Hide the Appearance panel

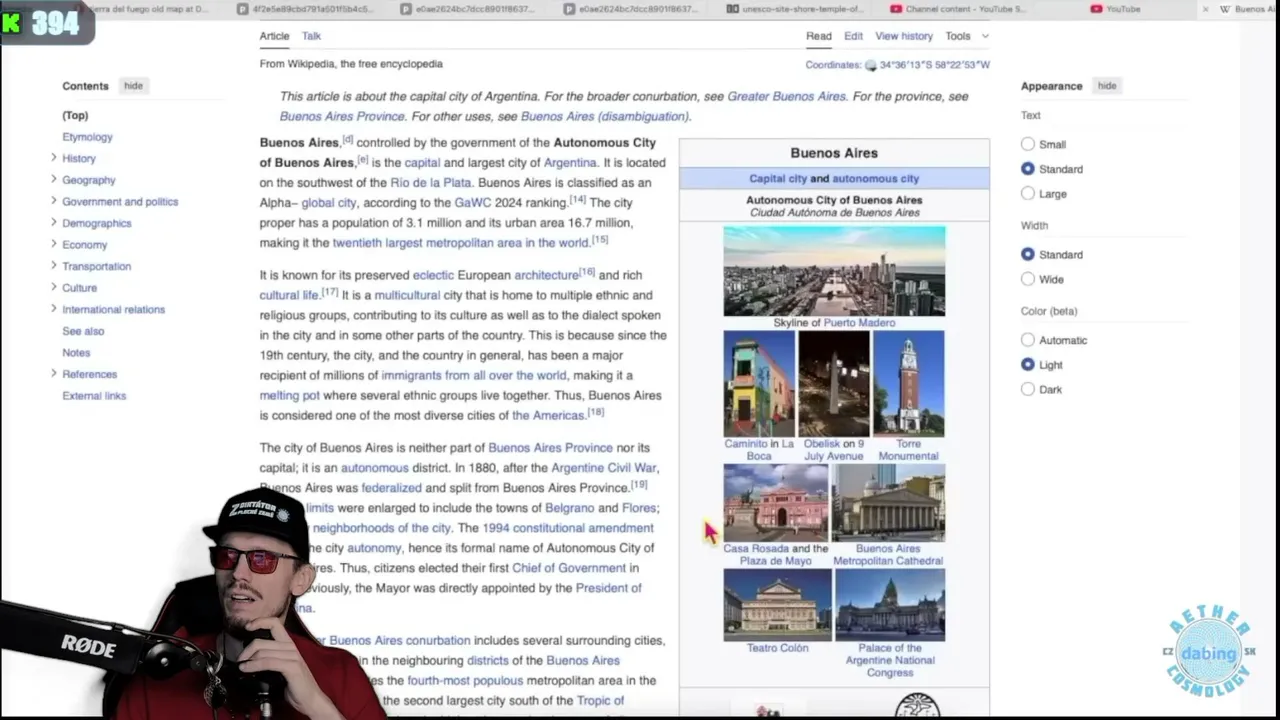tap(1106, 86)
